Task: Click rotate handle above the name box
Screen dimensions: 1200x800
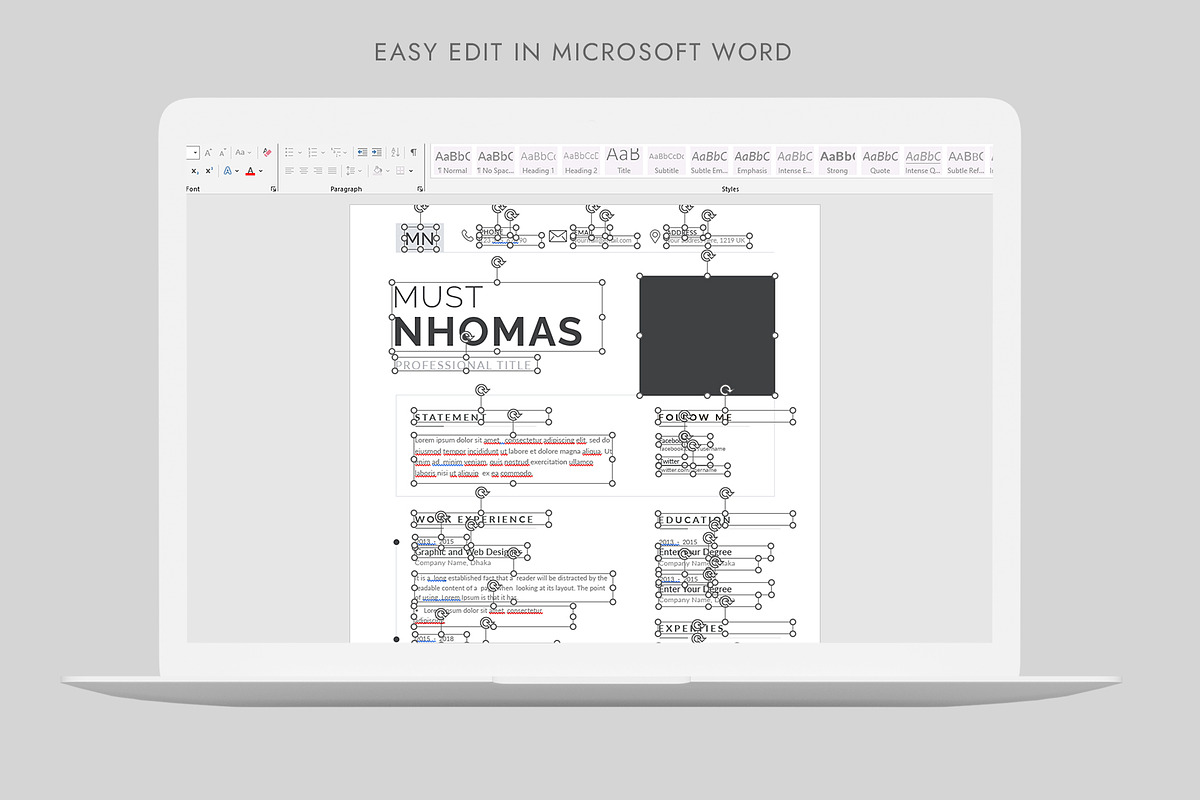Action: (x=497, y=262)
